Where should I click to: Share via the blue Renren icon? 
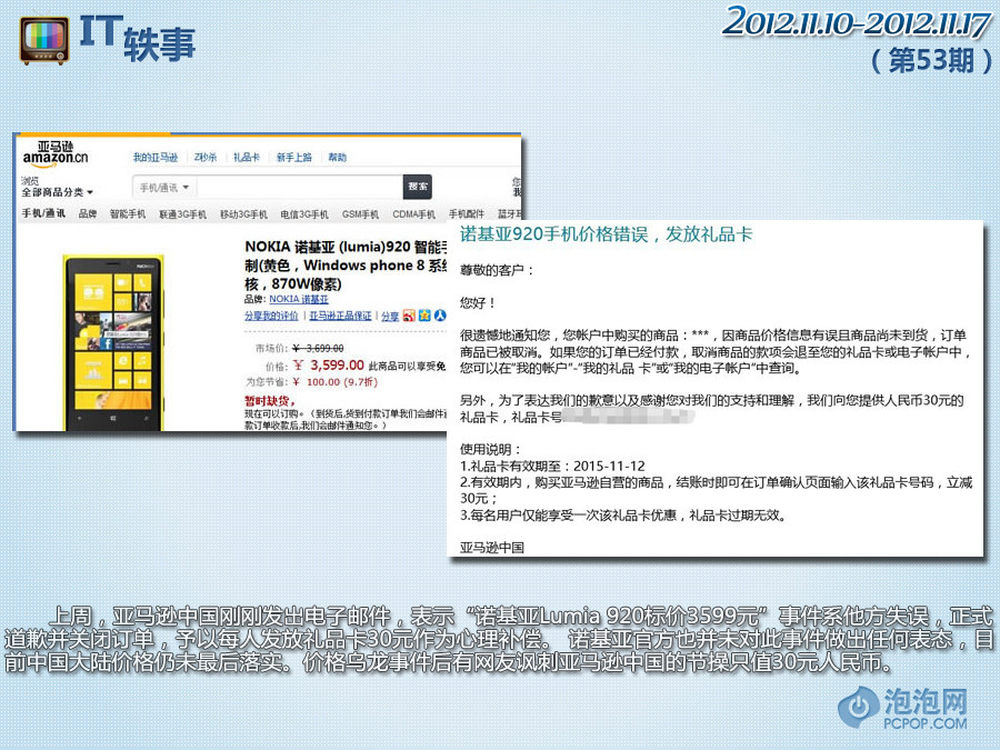[x=440, y=315]
